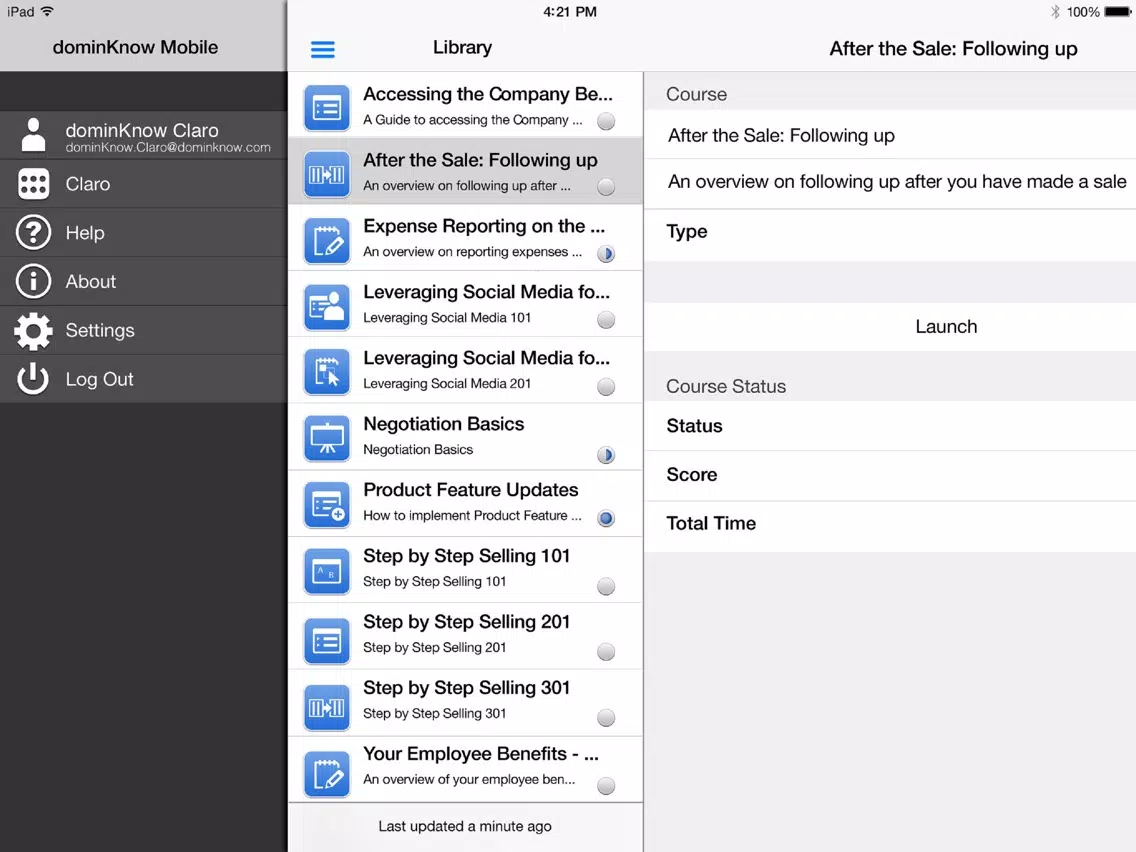Click the filled progress indicator for Product Feature Updates
This screenshot has width=1136, height=852.
pyautogui.click(x=606, y=518)
